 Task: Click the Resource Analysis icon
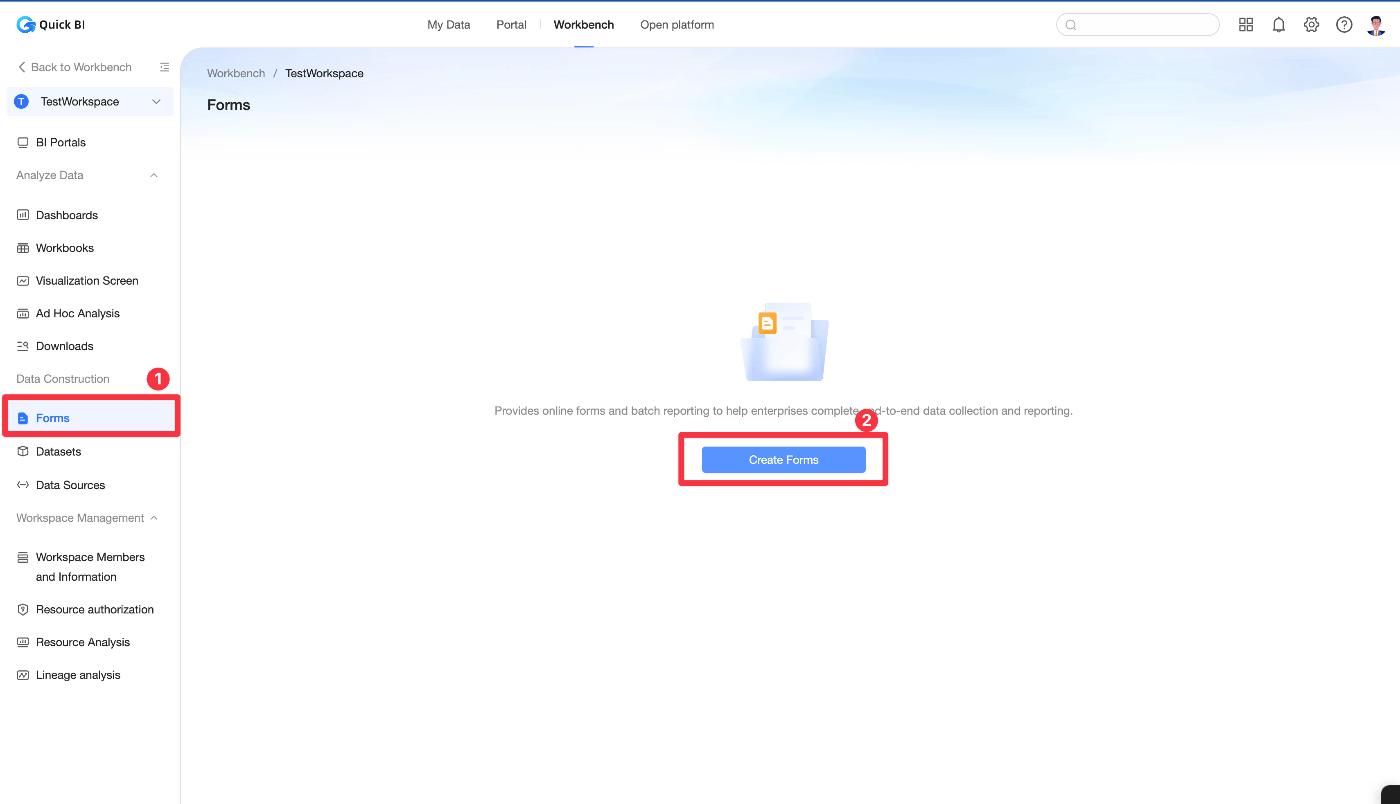coord(23,642)
